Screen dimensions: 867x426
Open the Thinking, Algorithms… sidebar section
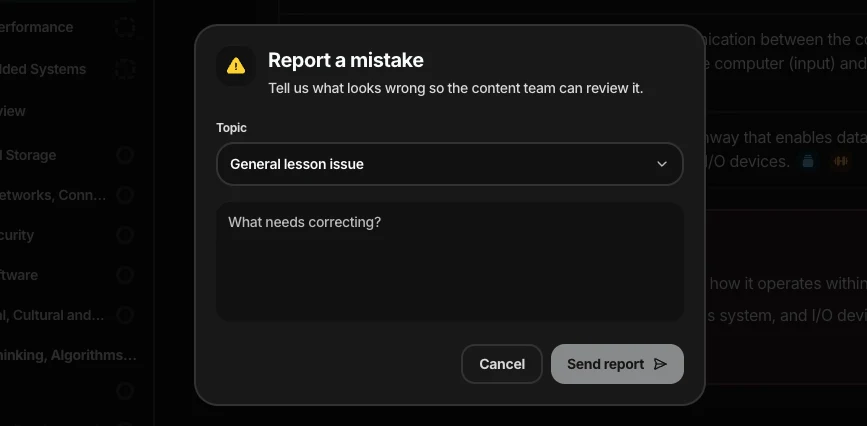(69, 355)
